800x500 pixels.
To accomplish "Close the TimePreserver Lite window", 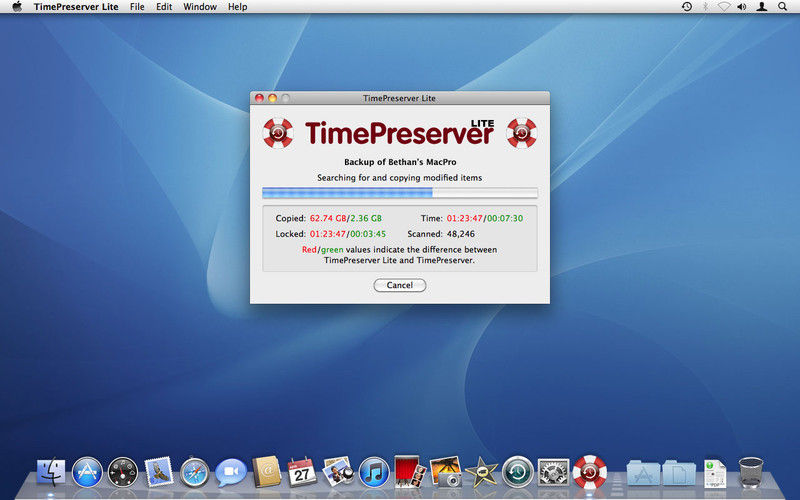I will pos(259,98).
